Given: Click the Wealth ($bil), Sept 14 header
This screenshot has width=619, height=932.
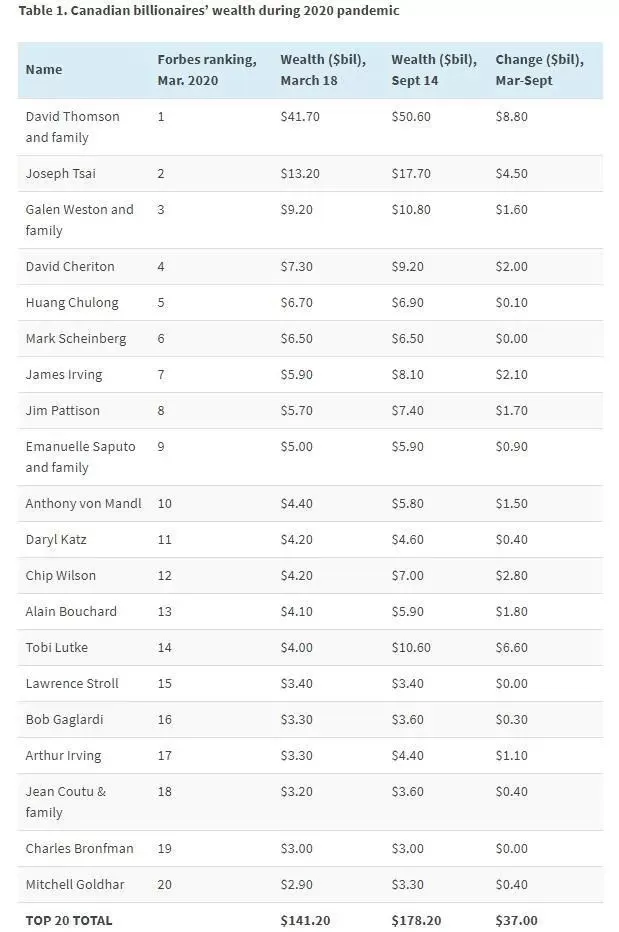Looking at the screenshot, I should pyautogui.click(x=434, y=70).
